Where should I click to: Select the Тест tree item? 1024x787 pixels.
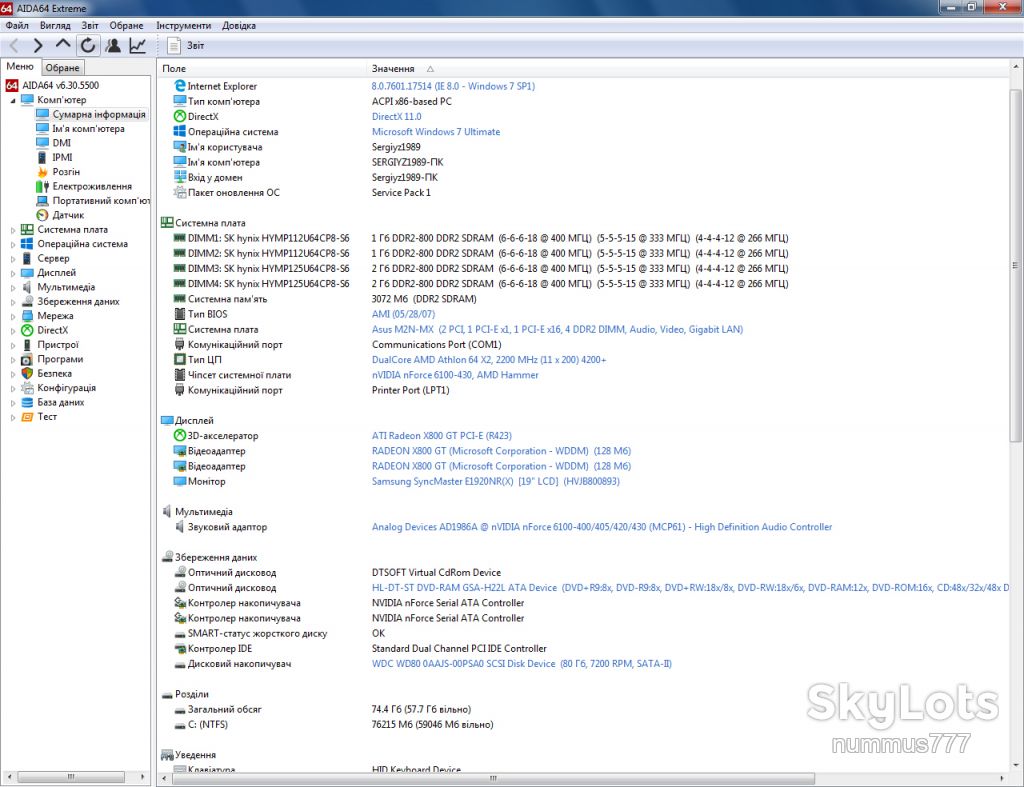tap(47, 417)
